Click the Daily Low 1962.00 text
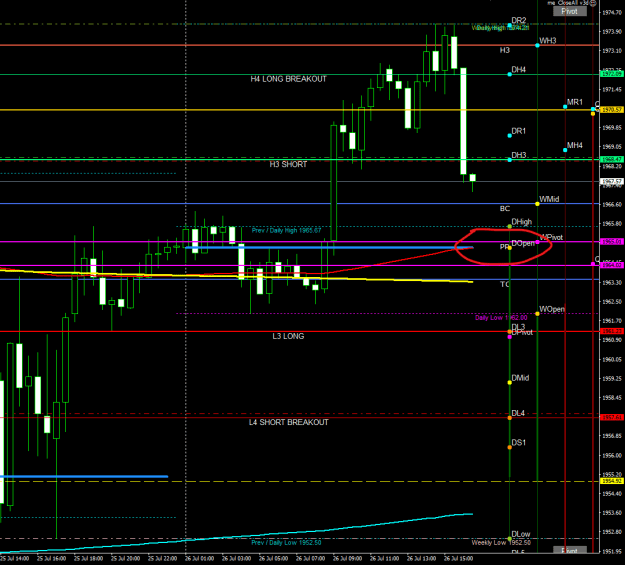Viewport: 625px width, 565px height. pyautogui.click(x=501, y=318)
